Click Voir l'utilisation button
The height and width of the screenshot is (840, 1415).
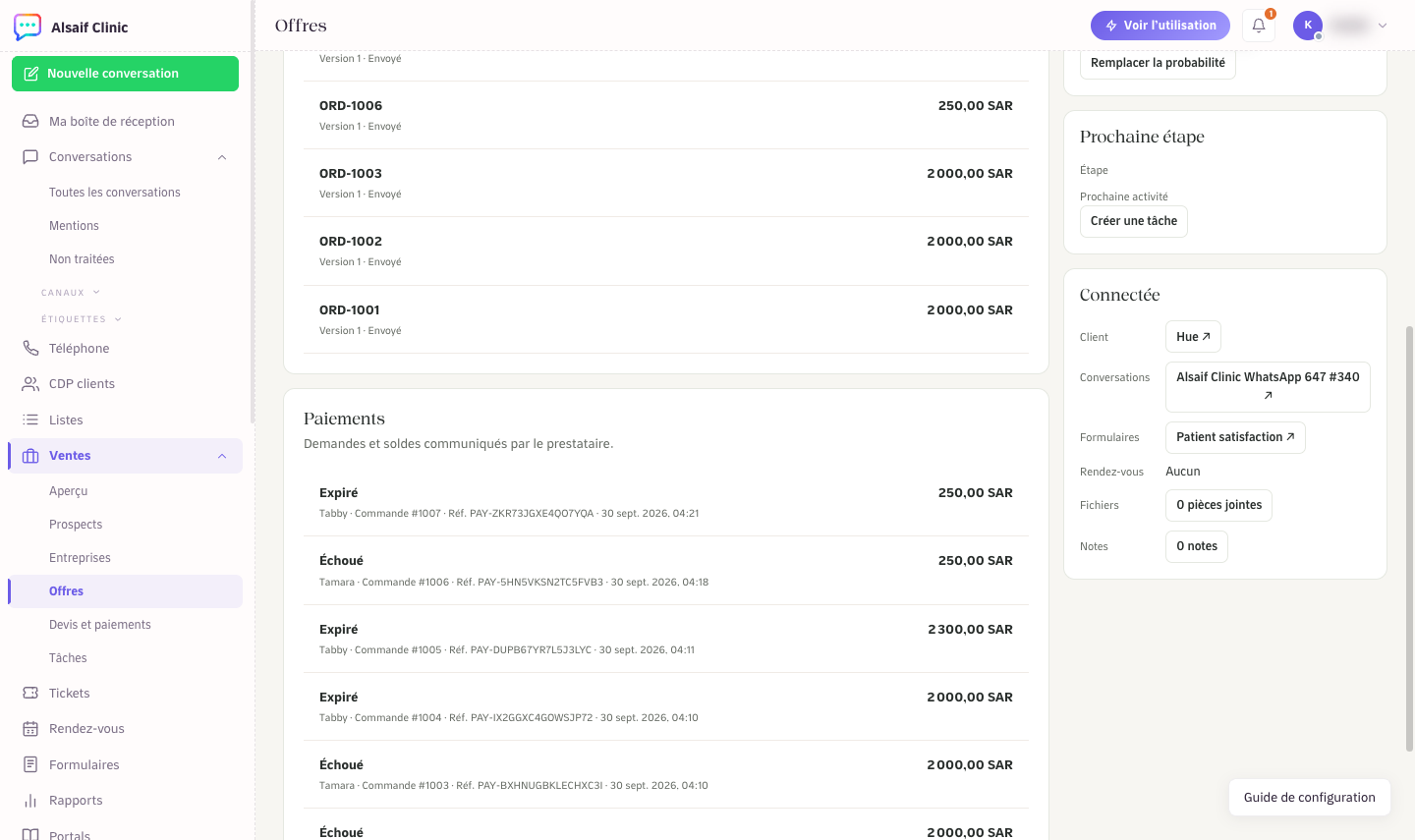point(1160,26)
